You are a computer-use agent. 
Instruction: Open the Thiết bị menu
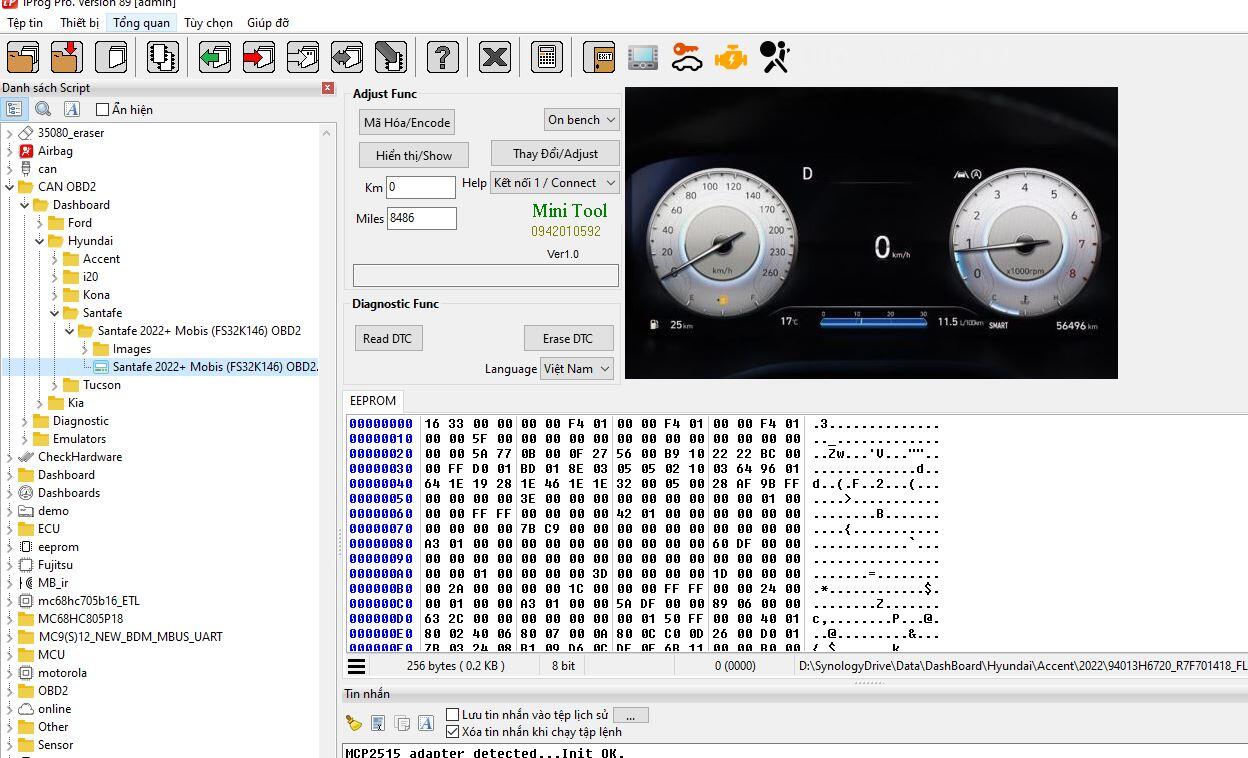click(79, 23)
